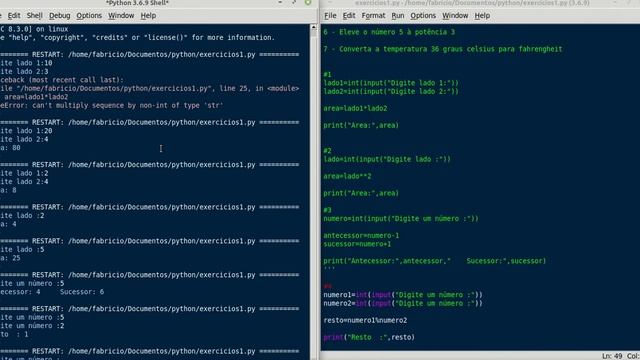Click 'antecessor=numero-1' line in editor
This screenshot has height=360, width=640.
(x=361, y=236)
